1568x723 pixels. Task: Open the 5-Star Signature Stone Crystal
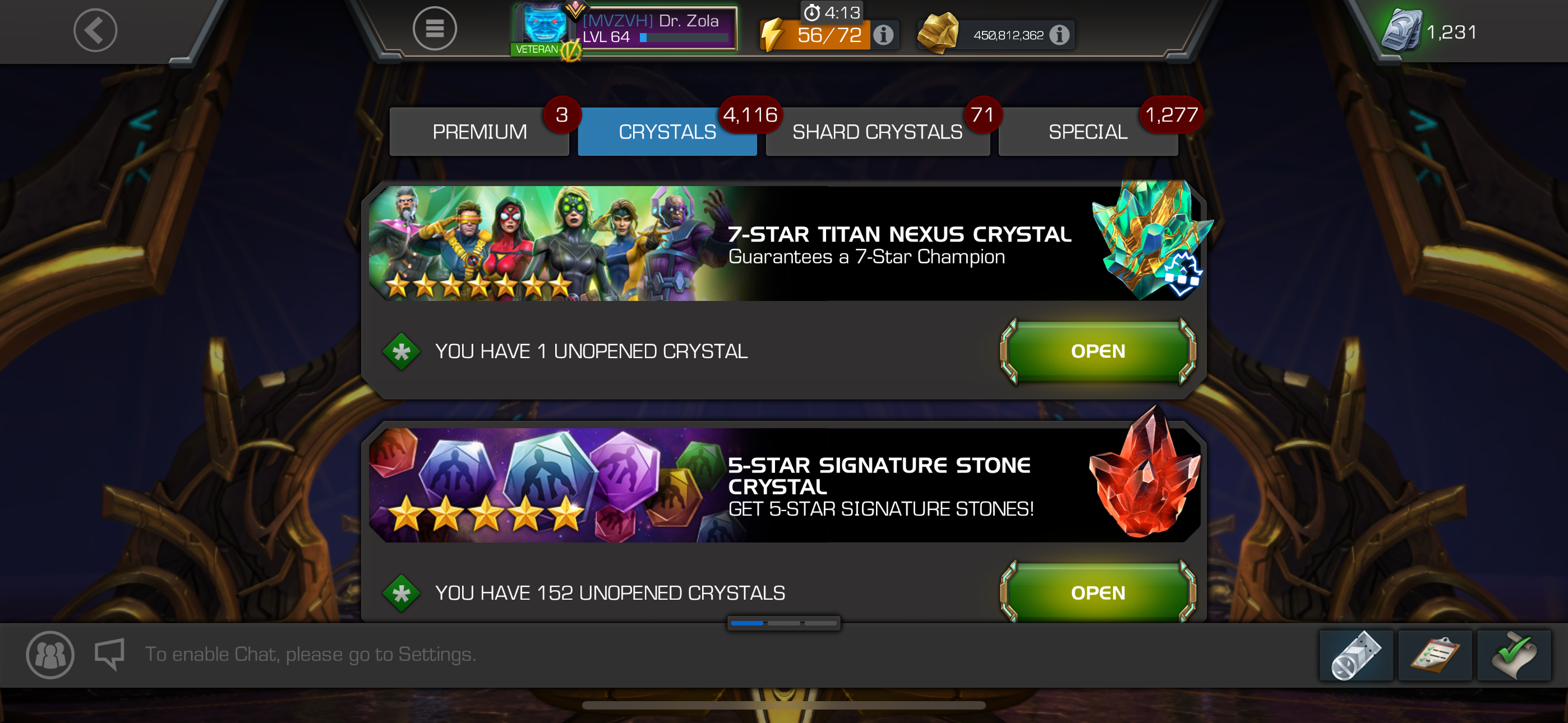1098,592
